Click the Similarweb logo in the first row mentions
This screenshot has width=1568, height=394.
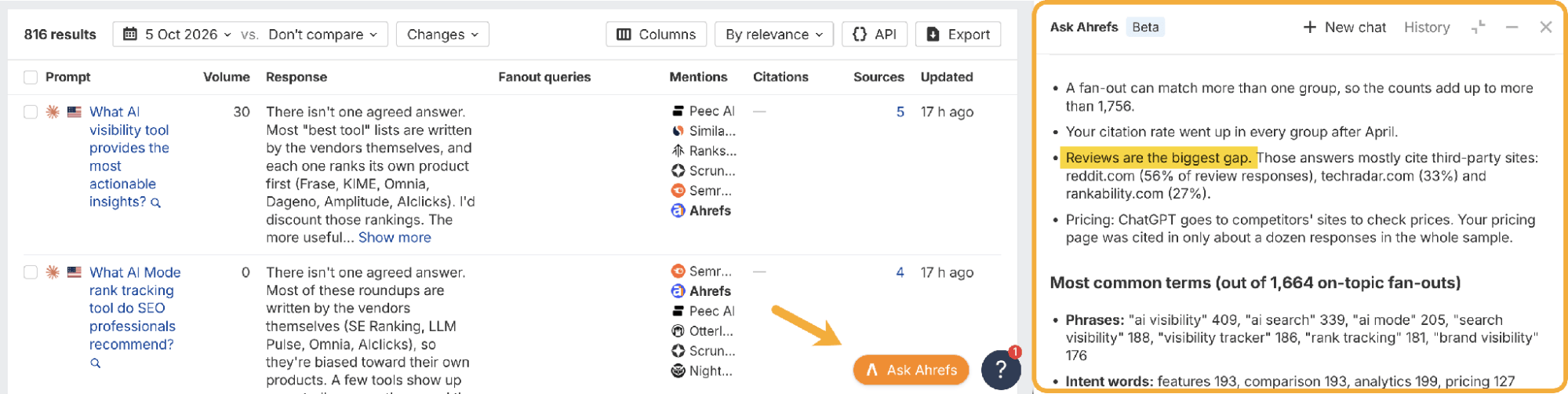coord(678,131)
